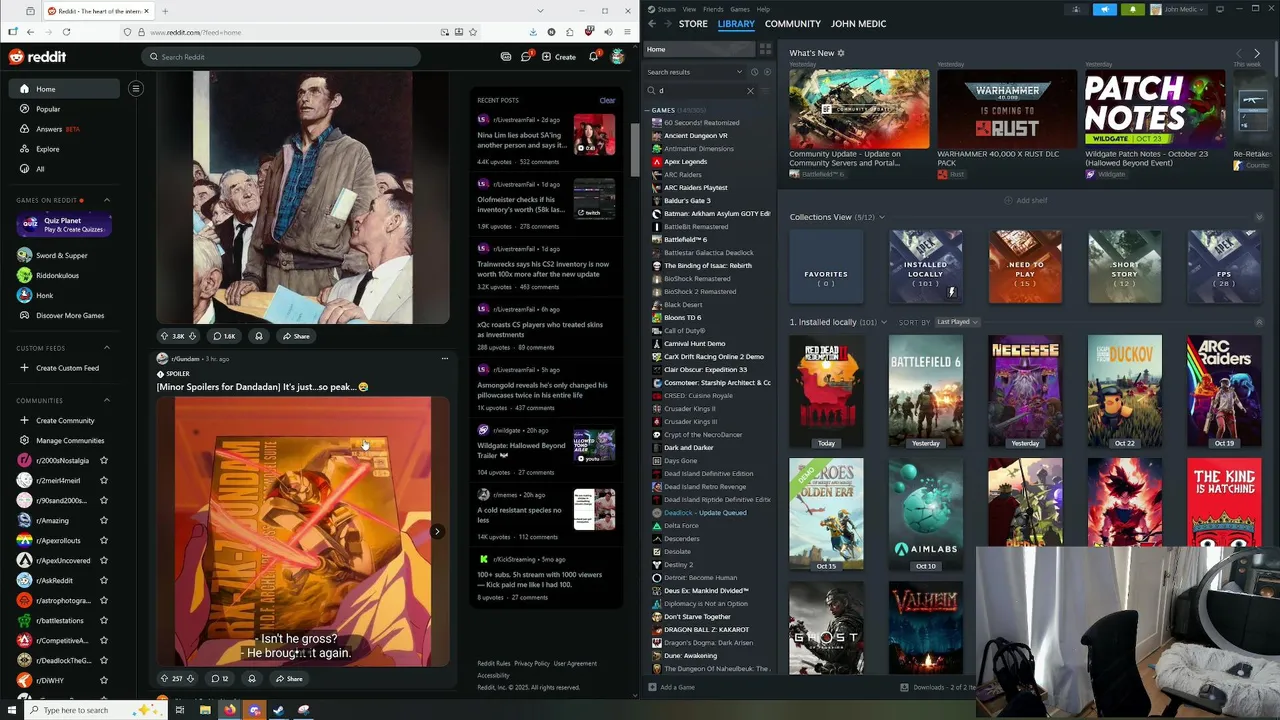The image size is (1280, 720).
Task: Favorite r/battlestations with its star
Action: click(104, 620)
